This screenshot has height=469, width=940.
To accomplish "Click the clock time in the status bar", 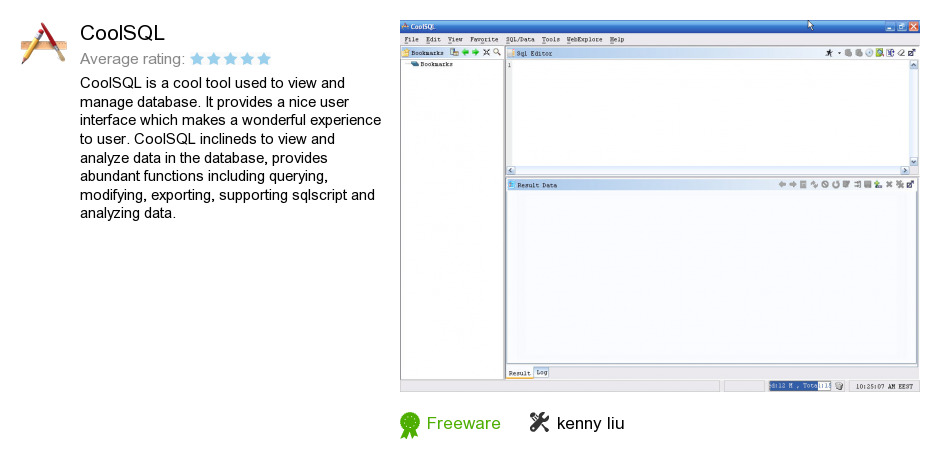I will click(884, 386).
